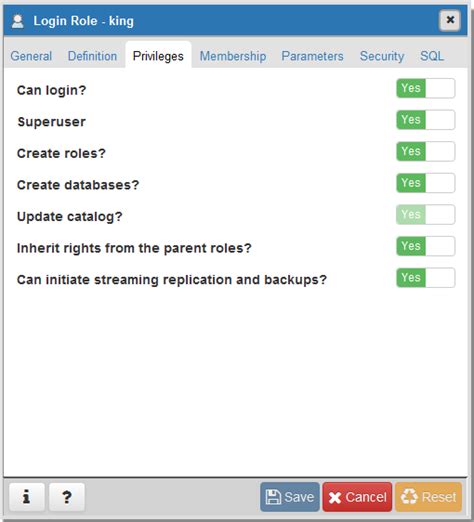Reset the role privilege changes

click(428, 497)
